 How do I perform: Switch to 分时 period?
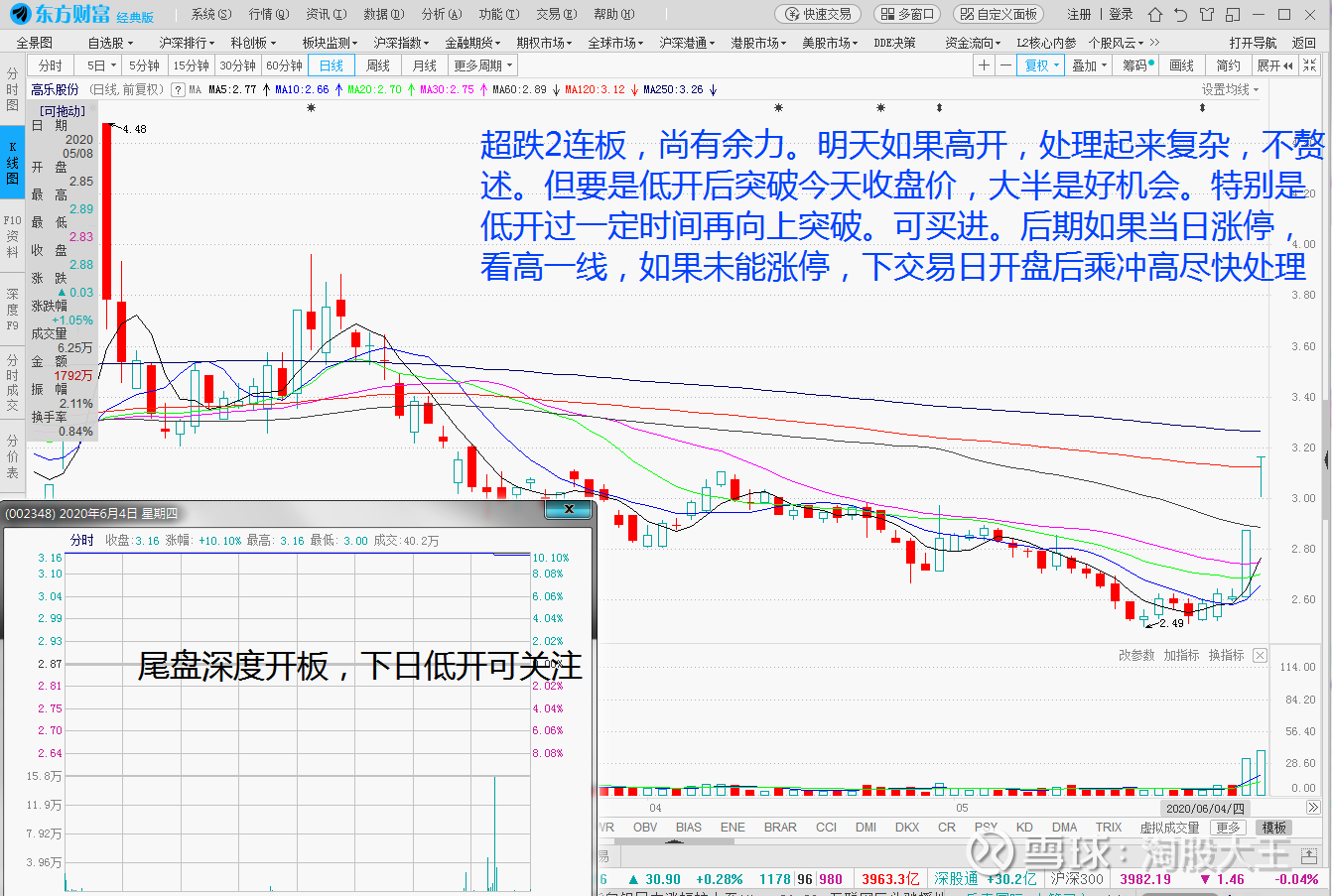click(x=51, y=65)
